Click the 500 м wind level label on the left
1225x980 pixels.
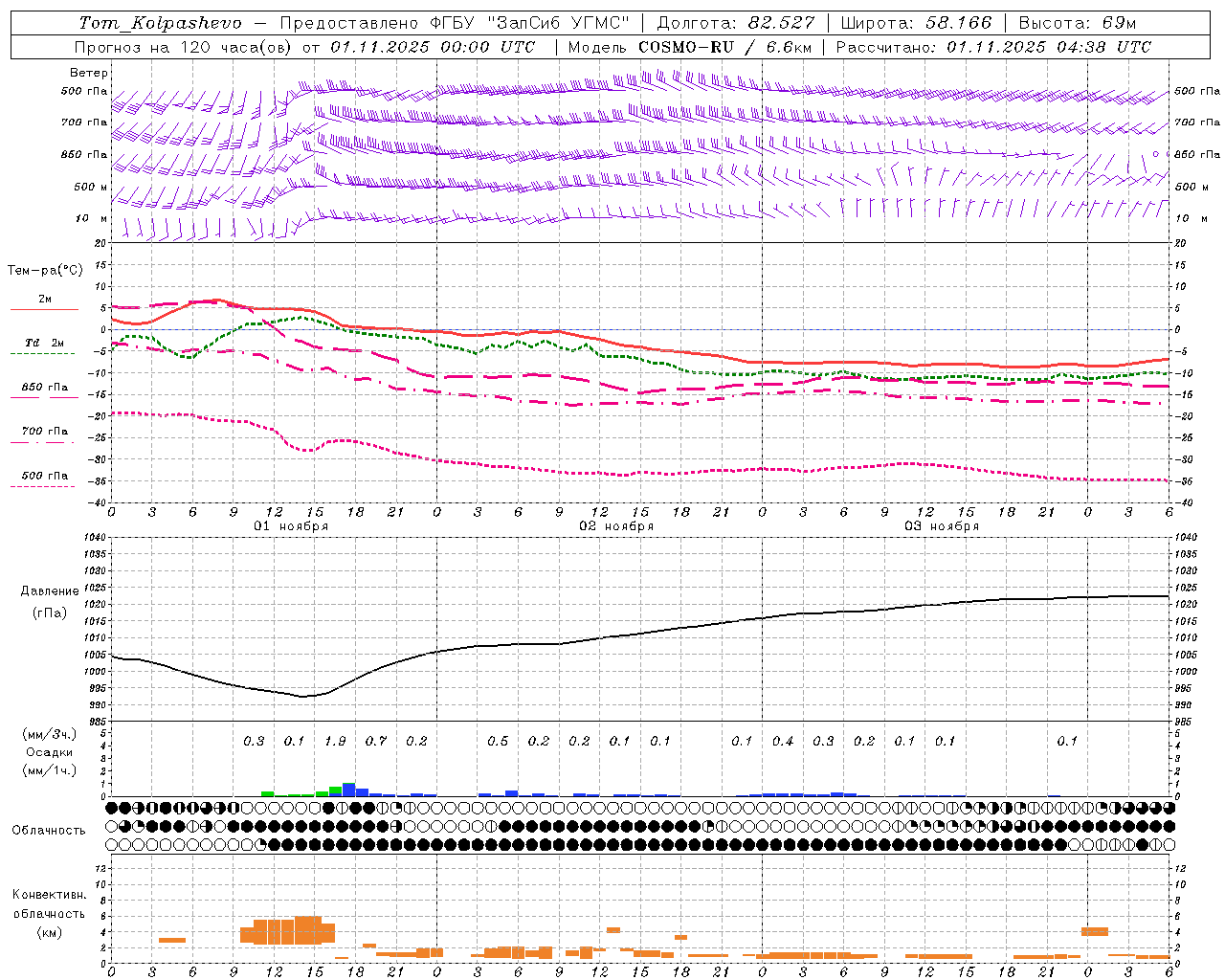(x=91, y=187)
